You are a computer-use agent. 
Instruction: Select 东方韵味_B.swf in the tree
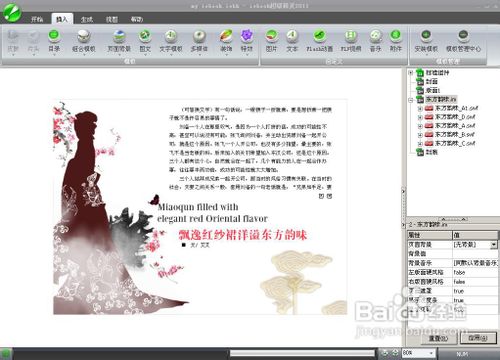[455, 135]
